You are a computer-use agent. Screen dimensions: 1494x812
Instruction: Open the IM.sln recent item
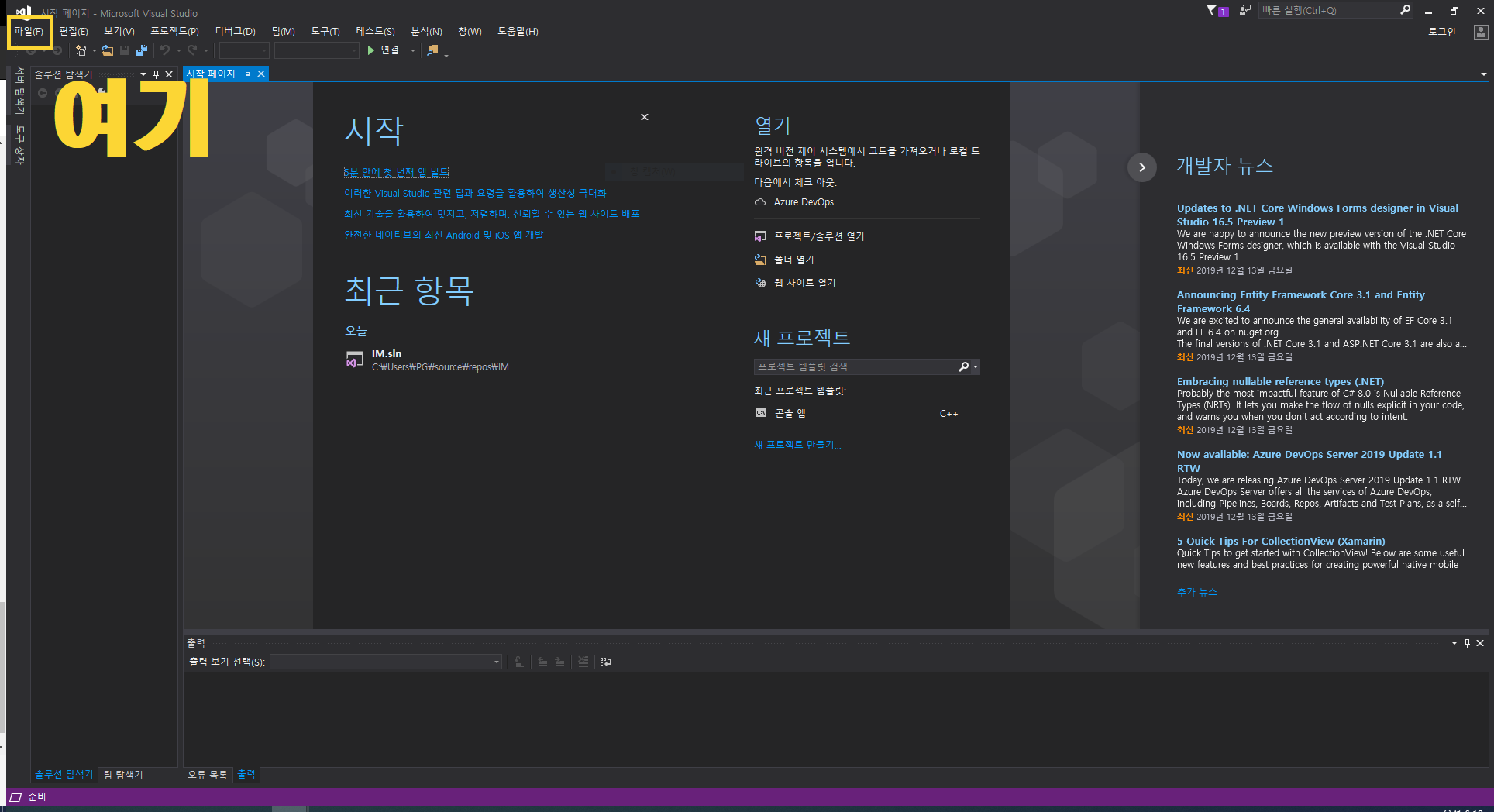pyautogui.click(x=427, y=360)
